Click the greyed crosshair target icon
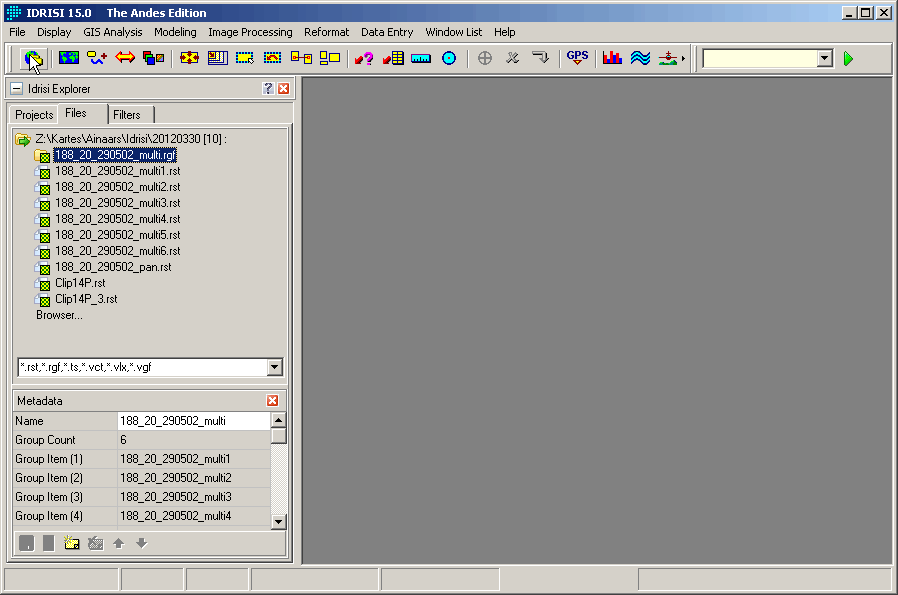This screenshot has height=595, width=898. point(485,58)
